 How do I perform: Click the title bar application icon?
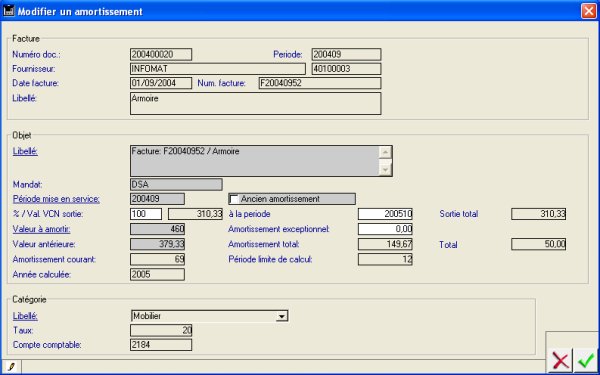point(9,11)
